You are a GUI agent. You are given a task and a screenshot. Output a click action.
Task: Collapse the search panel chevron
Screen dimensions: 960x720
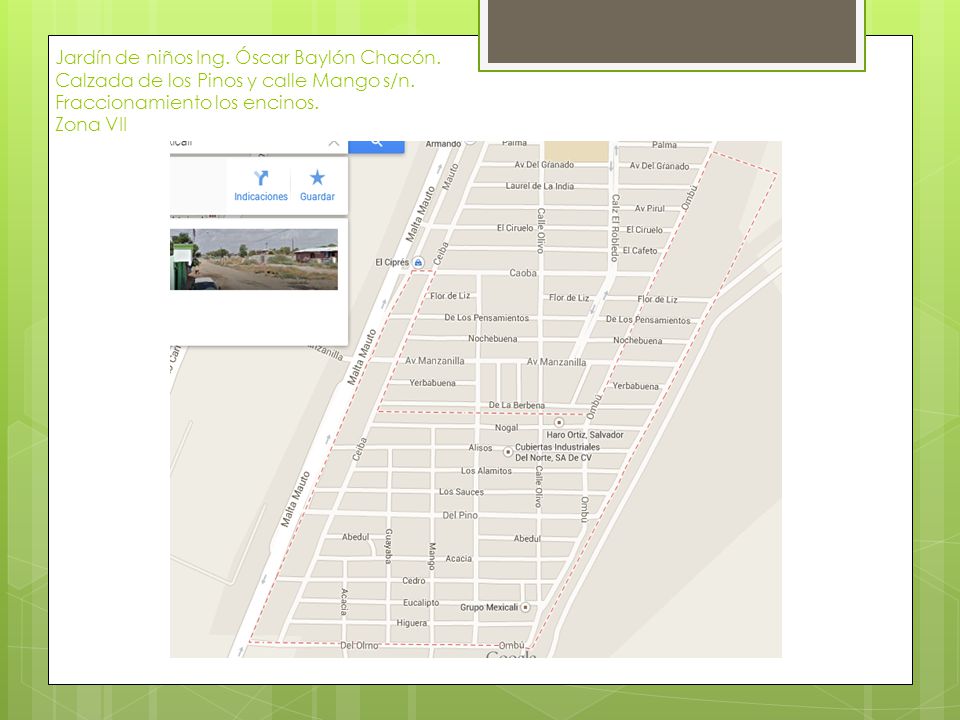[x=334, y=143]
